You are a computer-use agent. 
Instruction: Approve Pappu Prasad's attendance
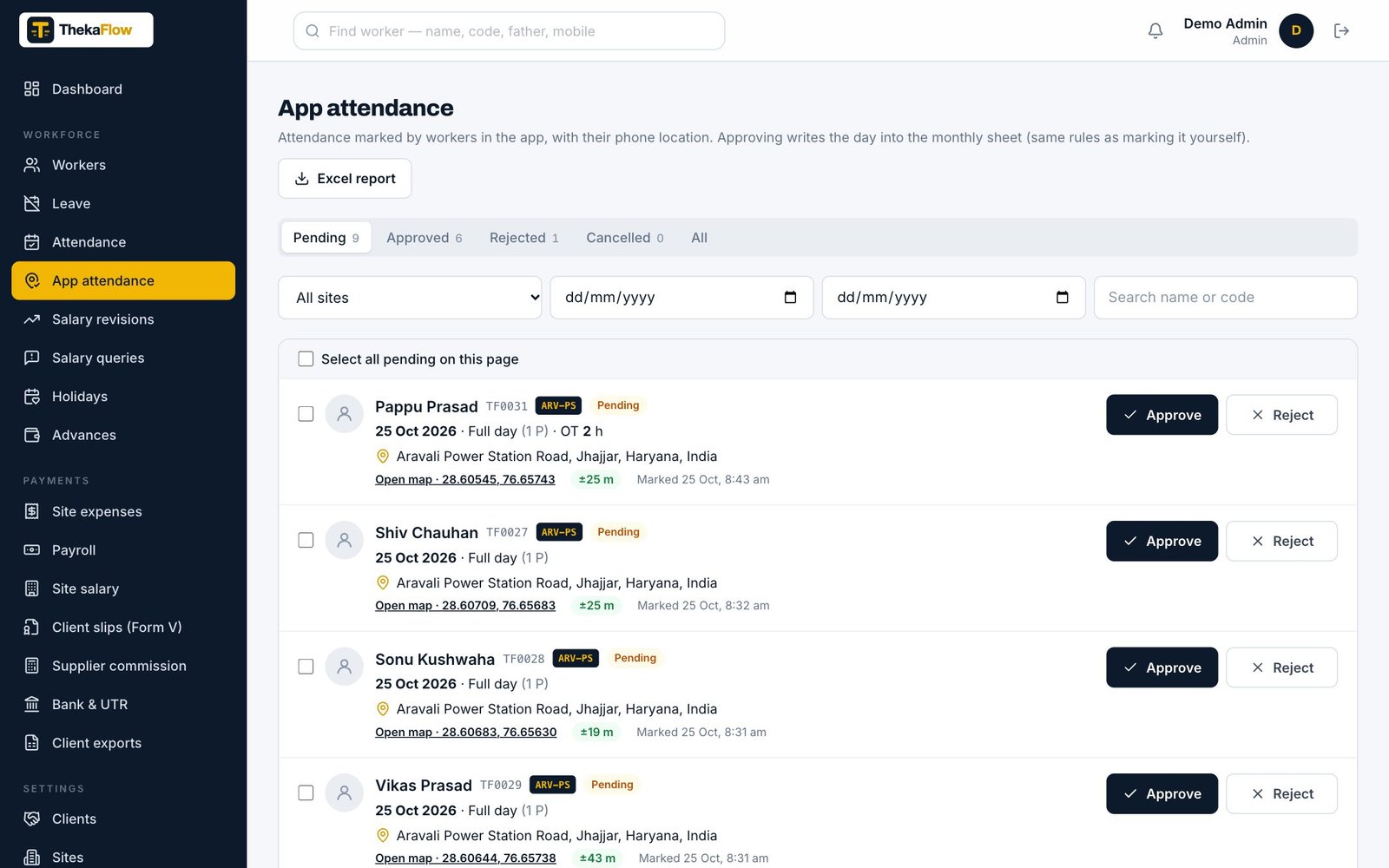(1162, 415)
